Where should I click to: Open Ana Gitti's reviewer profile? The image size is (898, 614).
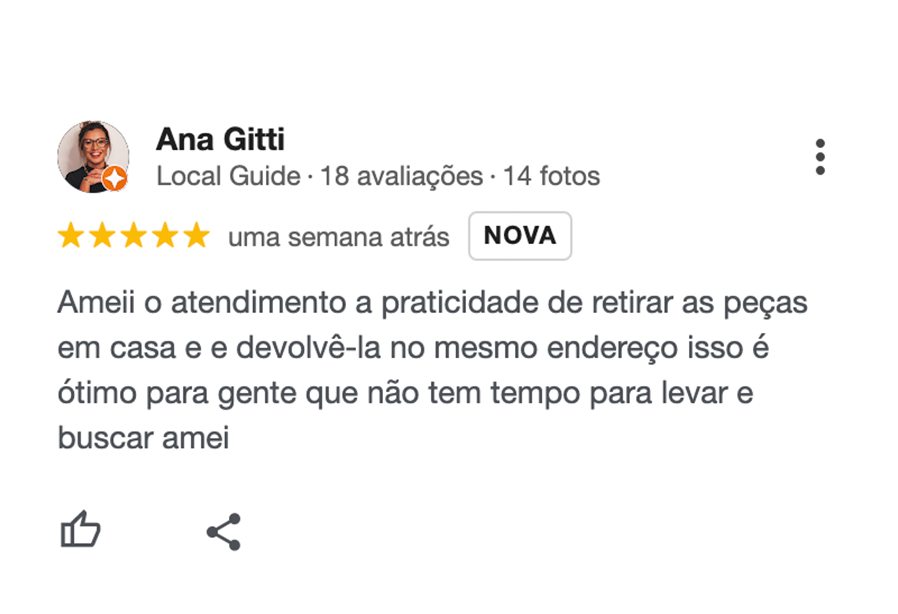point(221,139)
